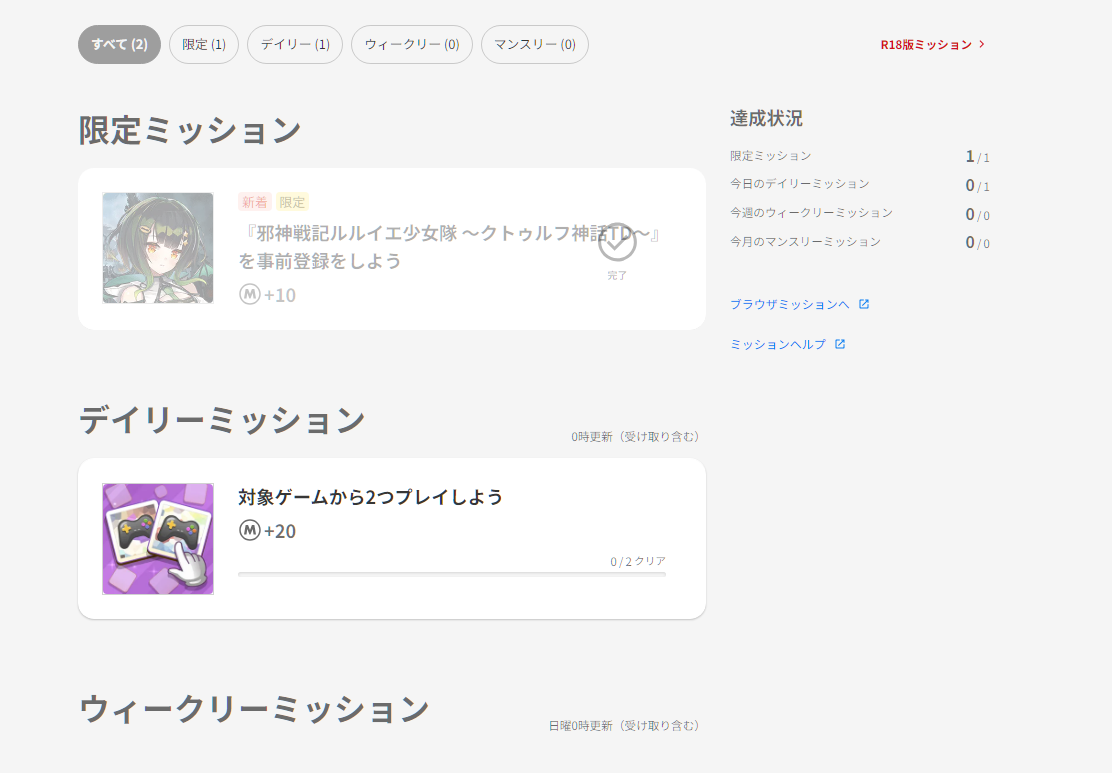Open the ミッションヘルプ link

point(778,344)
